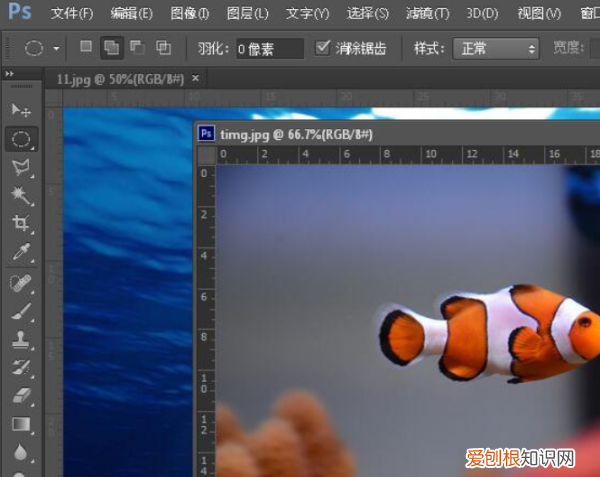Select the Gradient tool
The image size is (600, 477).
tap(21, 424)
